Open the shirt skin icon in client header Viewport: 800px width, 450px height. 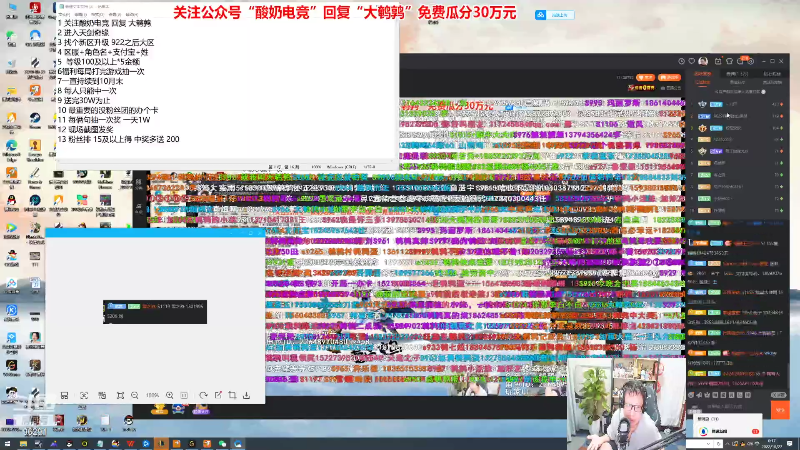[729, 61]
